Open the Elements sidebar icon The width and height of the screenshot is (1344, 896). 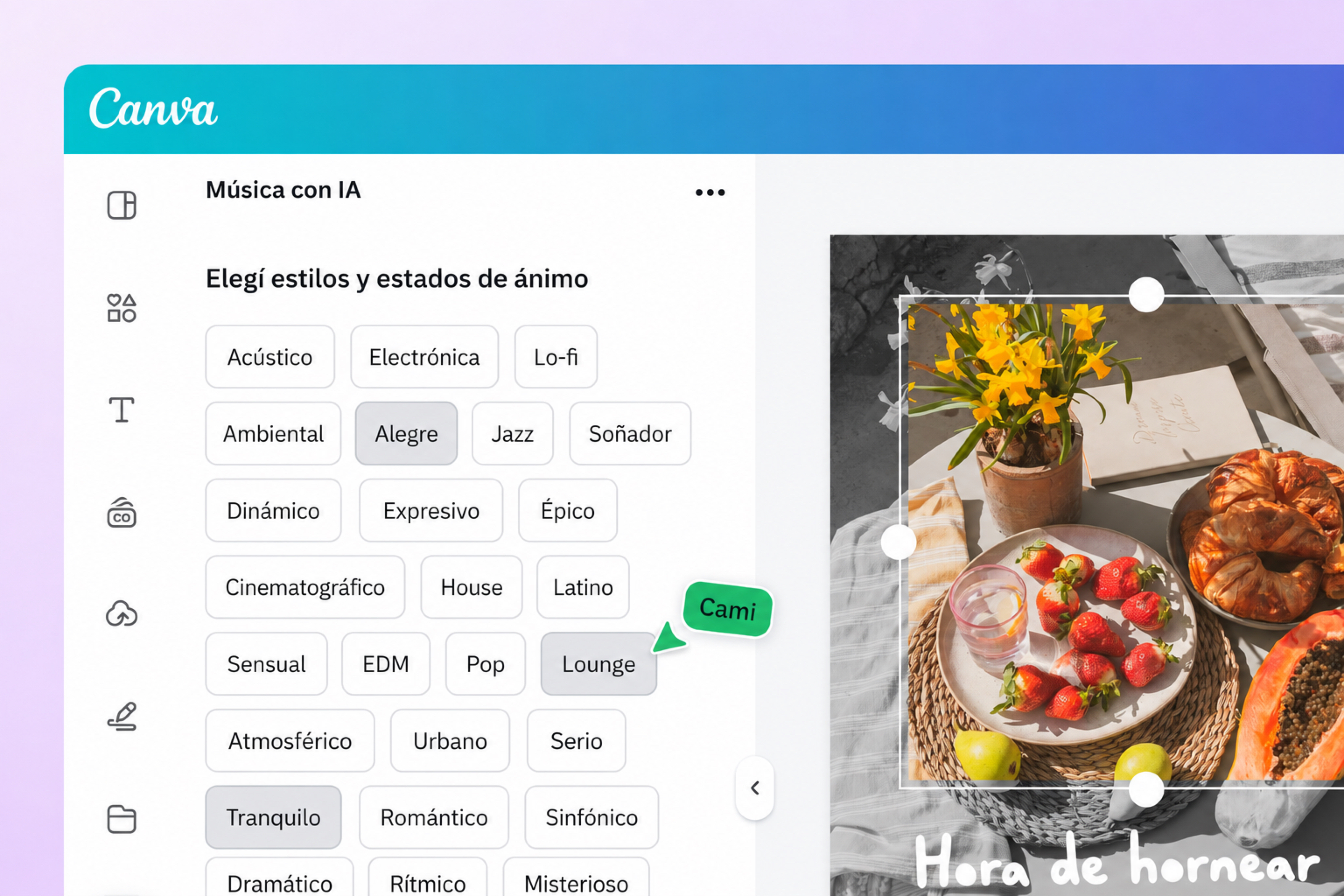(122, 308)
